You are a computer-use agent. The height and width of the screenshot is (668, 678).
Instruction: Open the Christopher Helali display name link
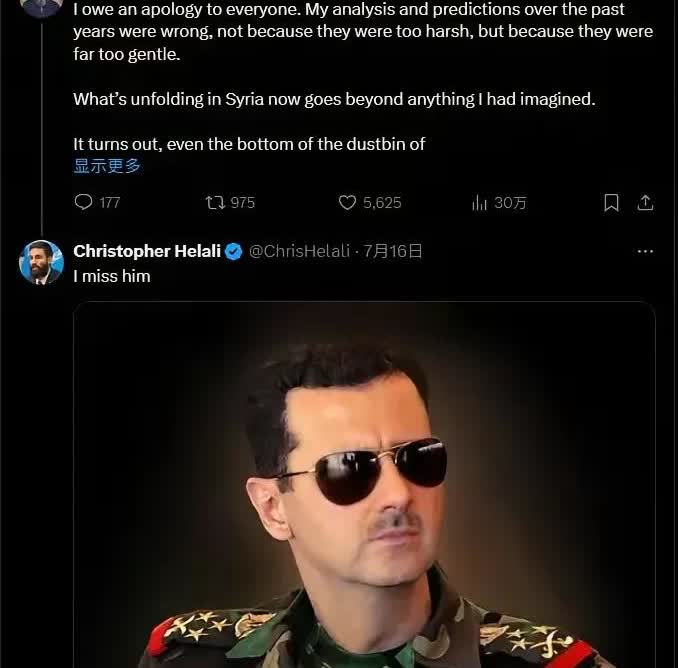coord(147,252)
